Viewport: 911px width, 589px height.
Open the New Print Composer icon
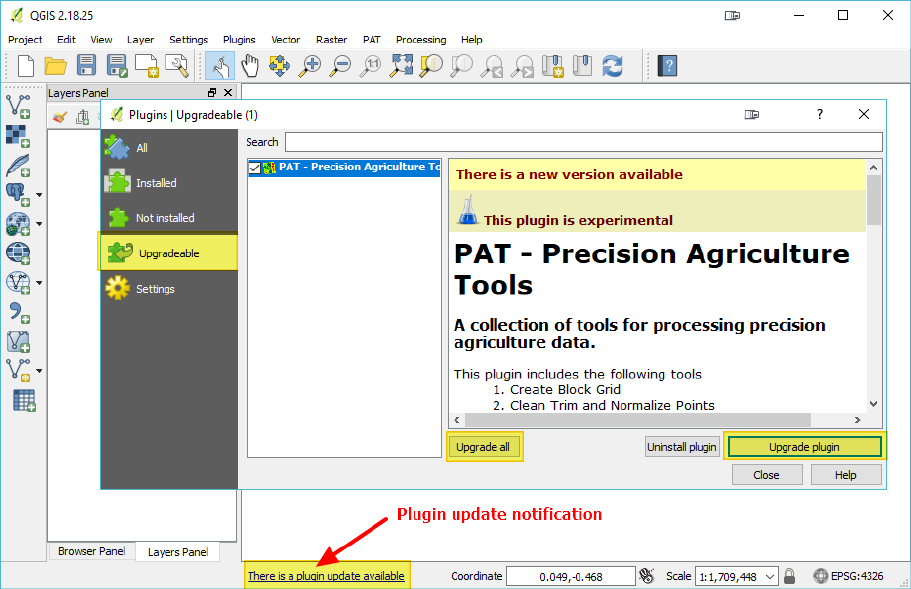tap(146, 66)
